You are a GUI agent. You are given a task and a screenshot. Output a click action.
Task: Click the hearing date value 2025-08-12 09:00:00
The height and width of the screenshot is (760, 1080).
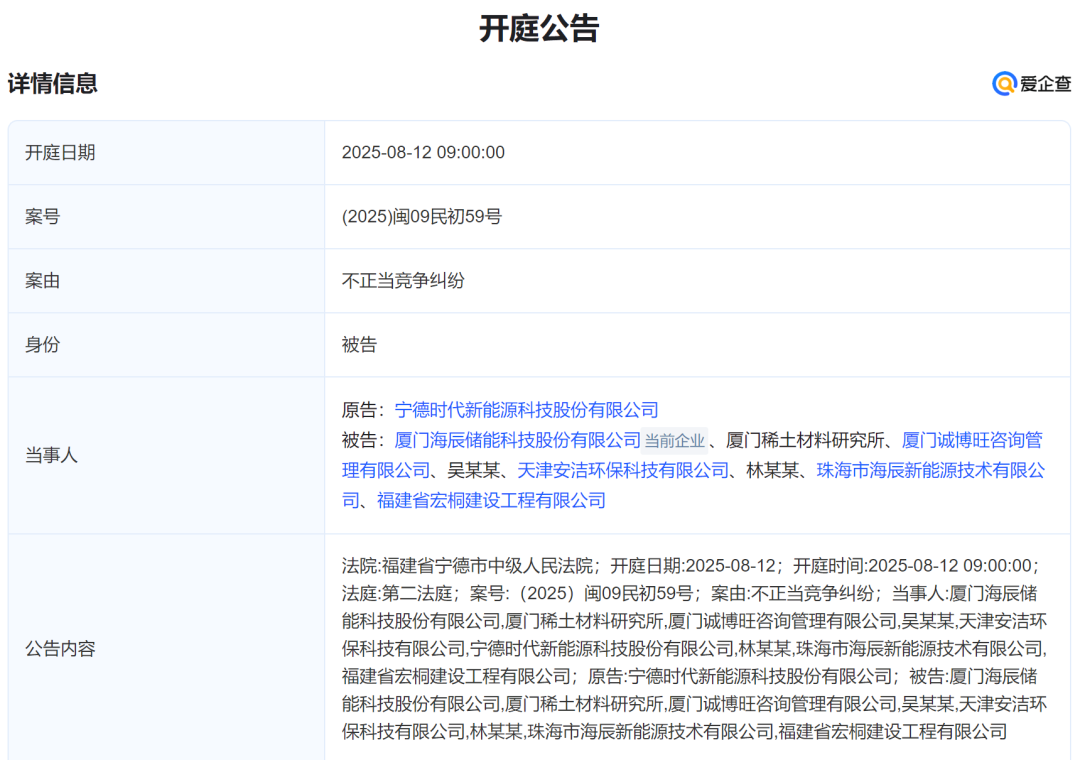pyautogui.click(x=423, y=153)
